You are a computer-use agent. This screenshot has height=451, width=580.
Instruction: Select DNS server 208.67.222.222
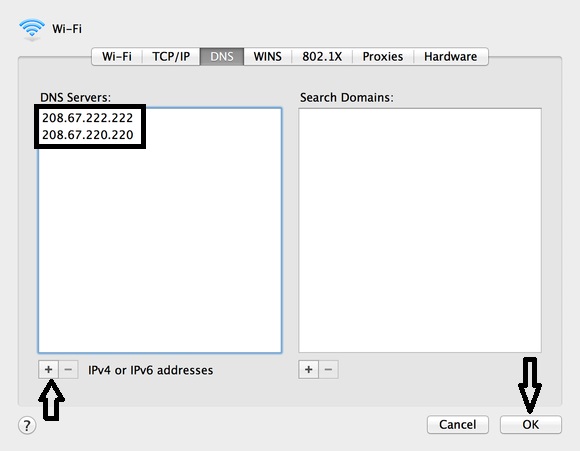(x=87, y=118)
